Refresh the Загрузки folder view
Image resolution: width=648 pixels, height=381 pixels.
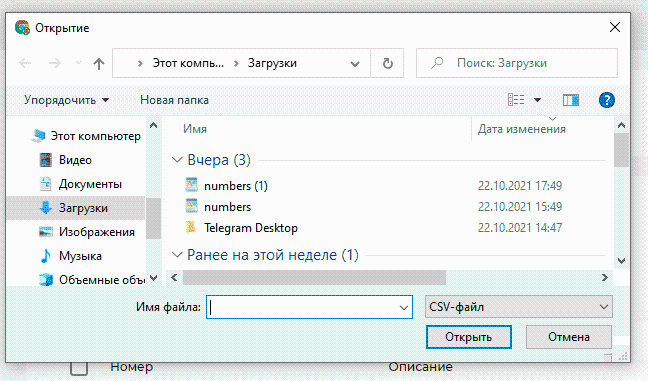pos(387,63)
